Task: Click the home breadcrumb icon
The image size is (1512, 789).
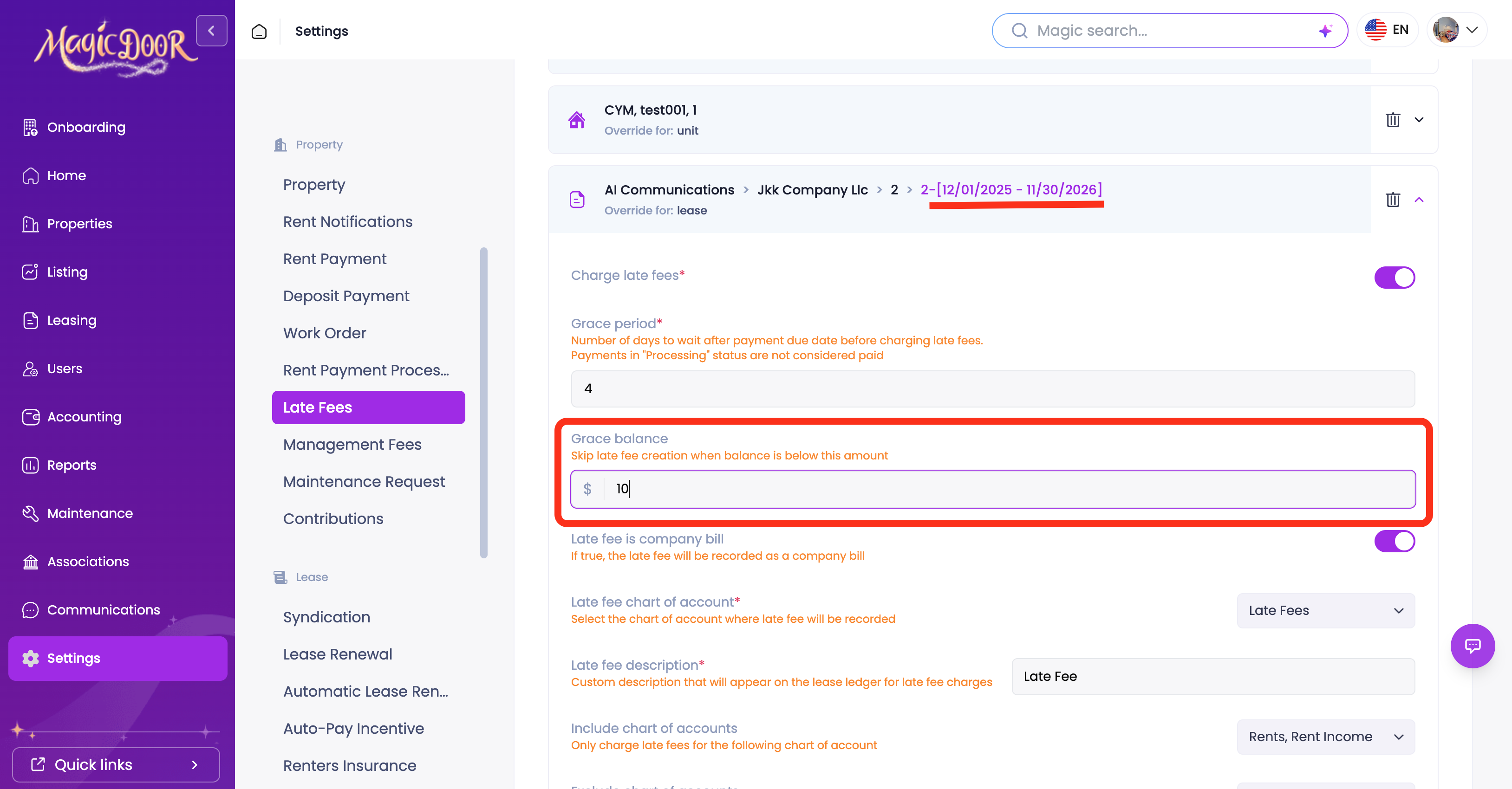Action: pos(259,31)
